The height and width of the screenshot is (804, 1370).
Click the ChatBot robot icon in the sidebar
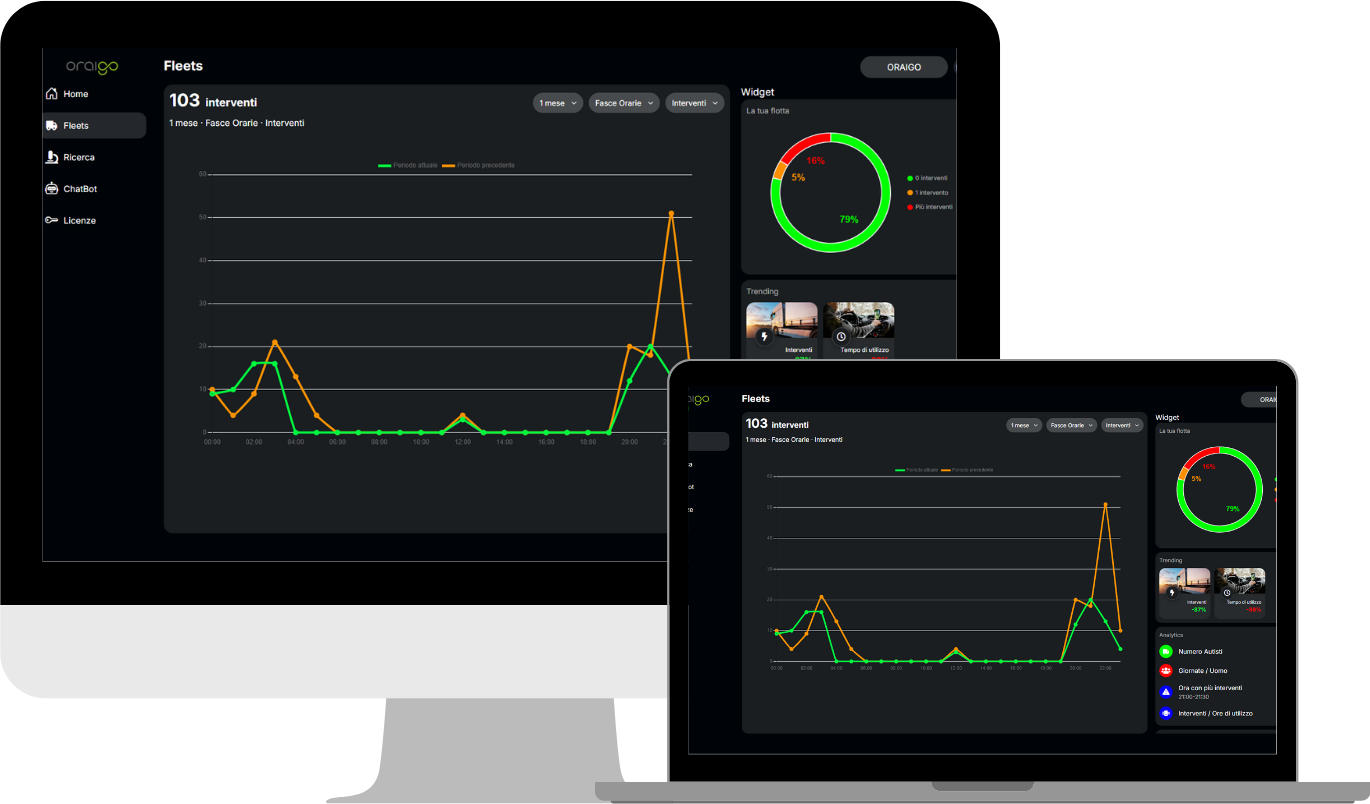[x=52, y=189]
